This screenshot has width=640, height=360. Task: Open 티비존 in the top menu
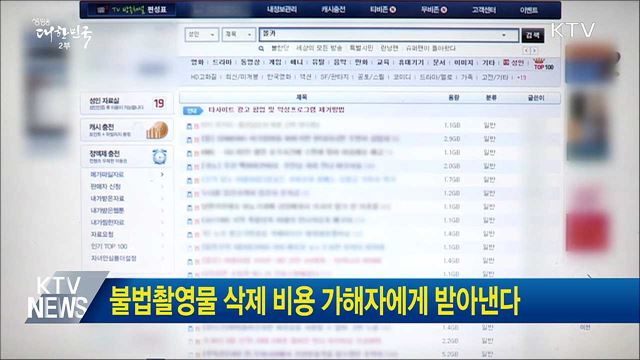383,9
